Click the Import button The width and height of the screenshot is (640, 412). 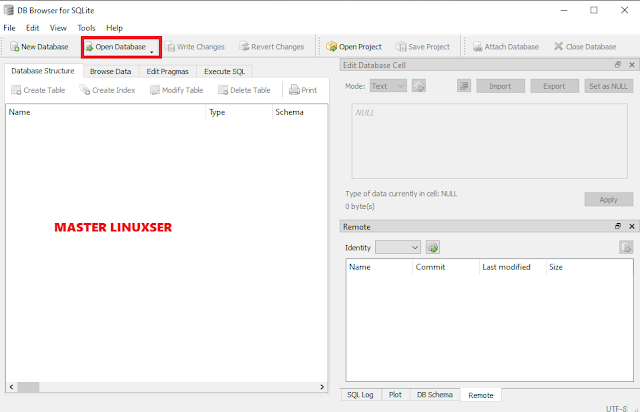pos(500,86)
